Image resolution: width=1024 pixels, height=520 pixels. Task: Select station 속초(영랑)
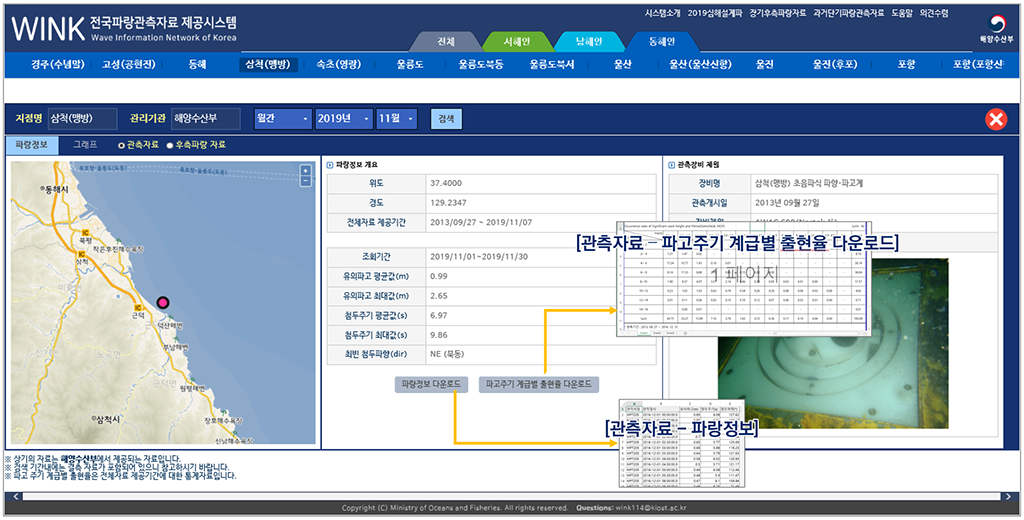click(338, 65)
